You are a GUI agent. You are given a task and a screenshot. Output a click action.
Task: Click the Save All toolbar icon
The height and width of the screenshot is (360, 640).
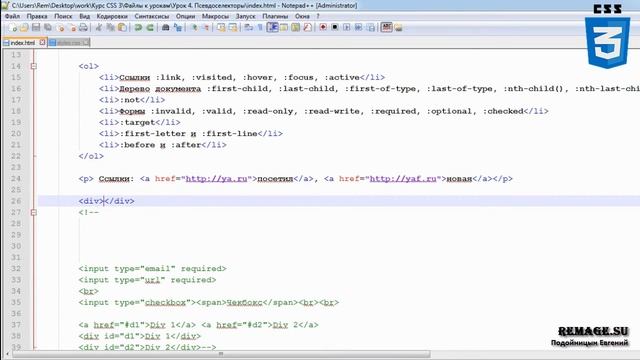[48, 27]
